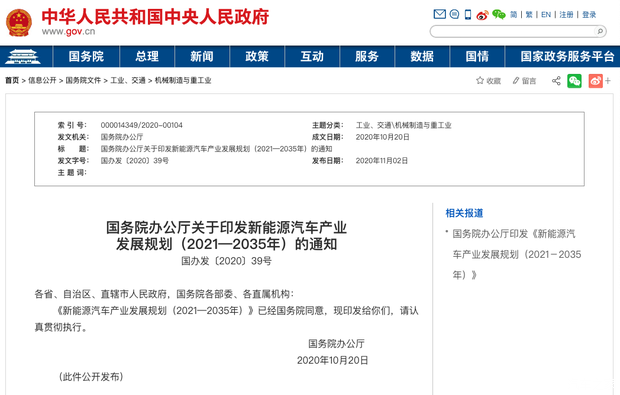
Task: Click the 国办发〔2020〕39号 subtitle under headline
Action: click(226, 261)
